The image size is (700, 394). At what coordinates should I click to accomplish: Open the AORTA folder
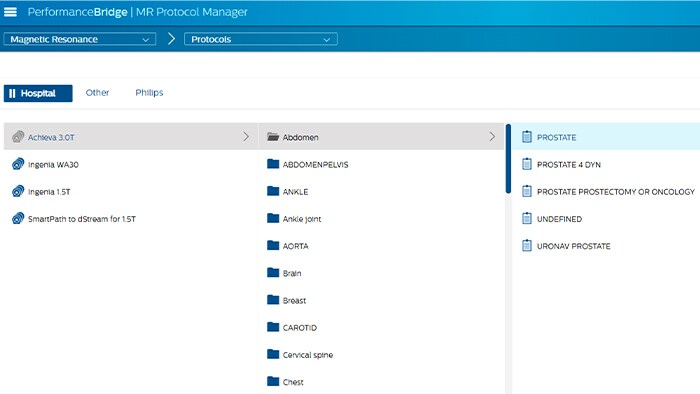tap(295, 246)
